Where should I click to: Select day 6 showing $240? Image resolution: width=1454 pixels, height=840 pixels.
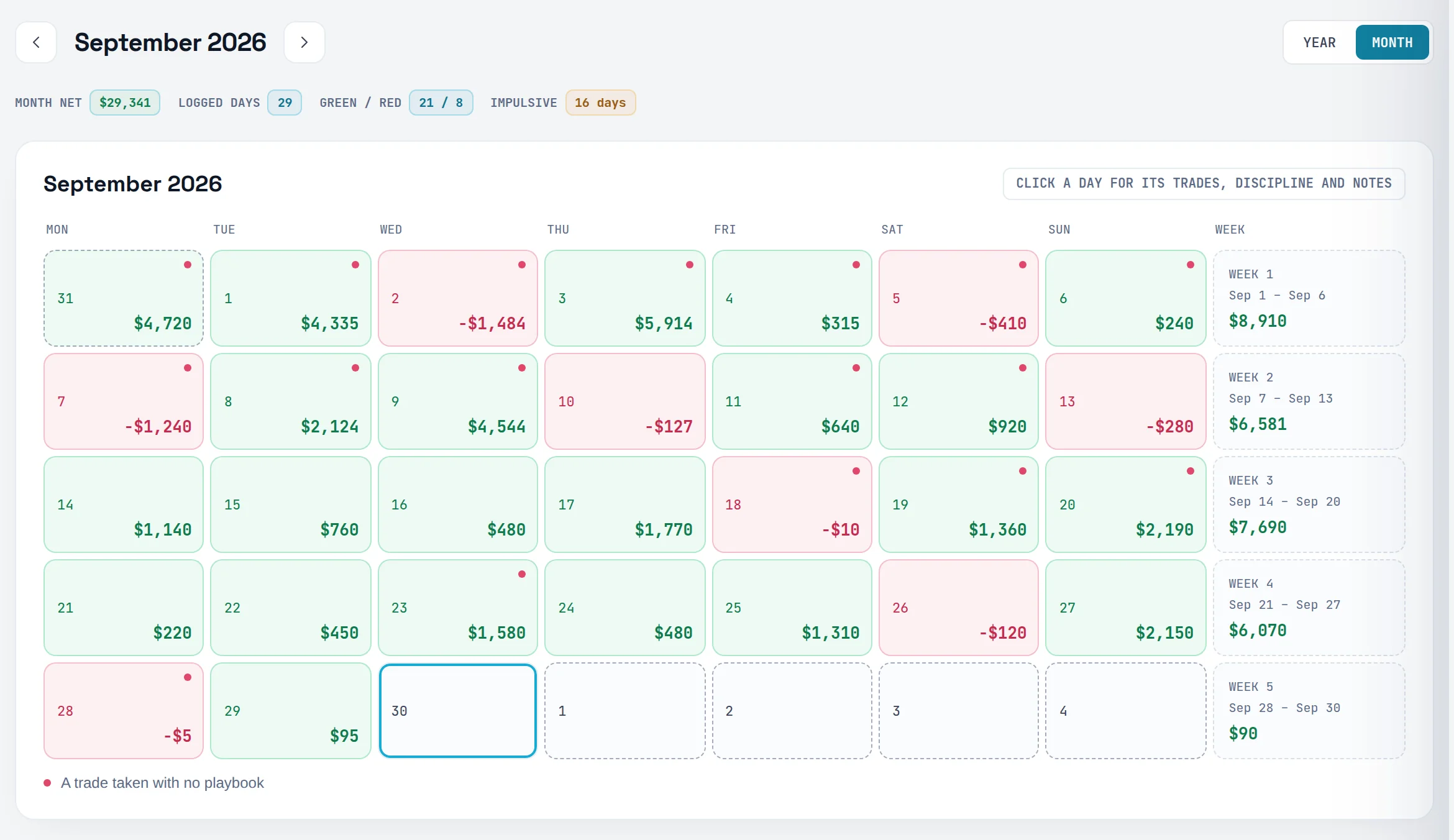click(x=1126, y=298)
